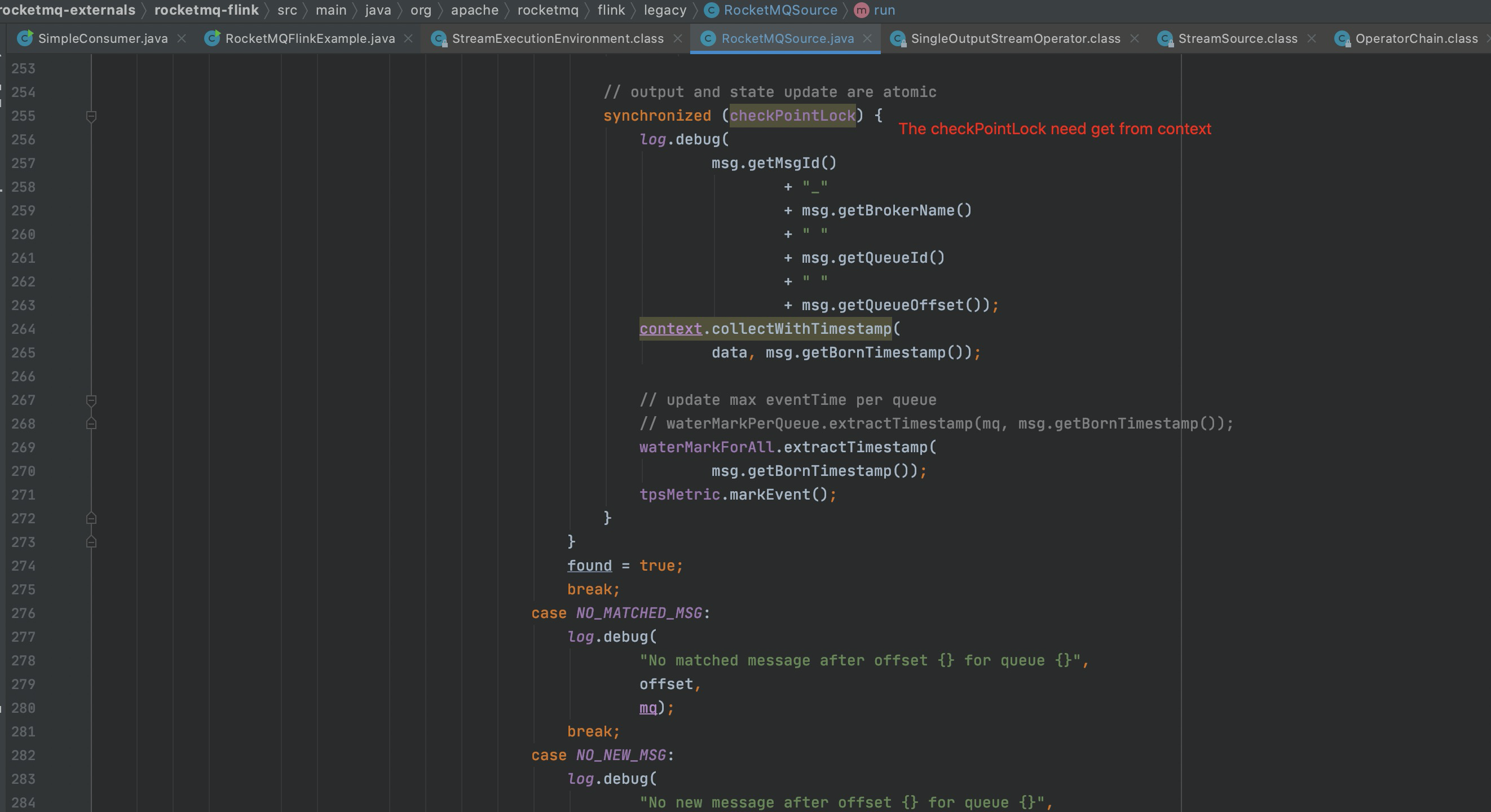The width and height of the screenshot is (1491, 812).
Task: Click fold end marker at line 273
Action: click(x=91, y=542)
